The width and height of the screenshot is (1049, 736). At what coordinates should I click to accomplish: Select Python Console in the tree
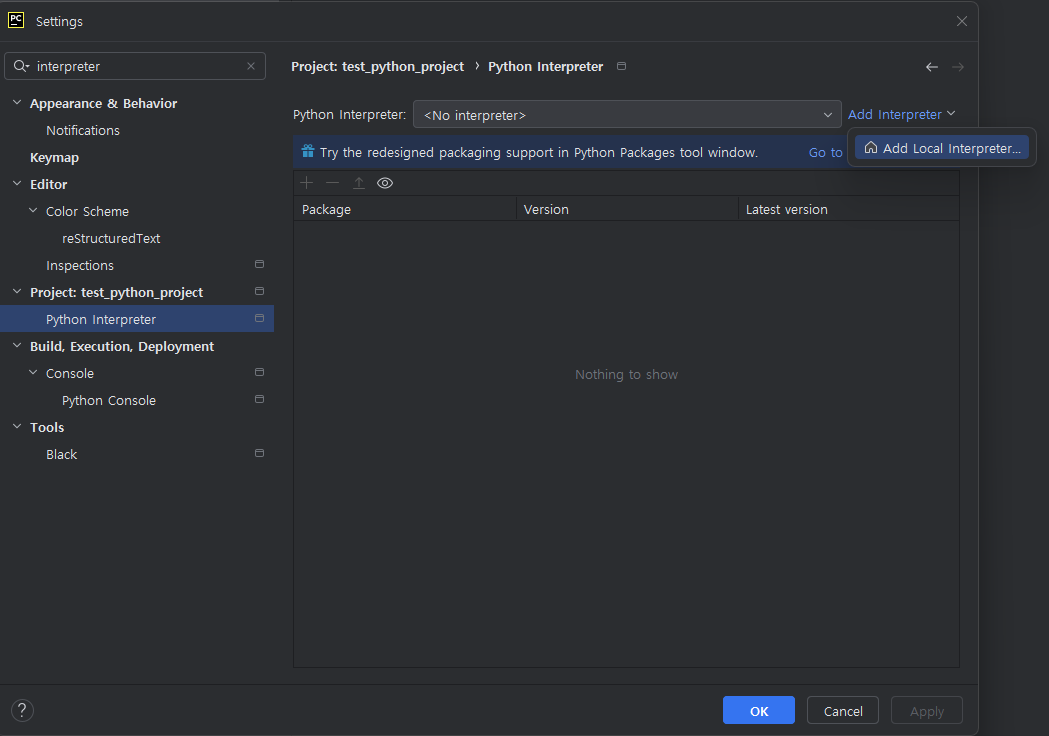109,400
